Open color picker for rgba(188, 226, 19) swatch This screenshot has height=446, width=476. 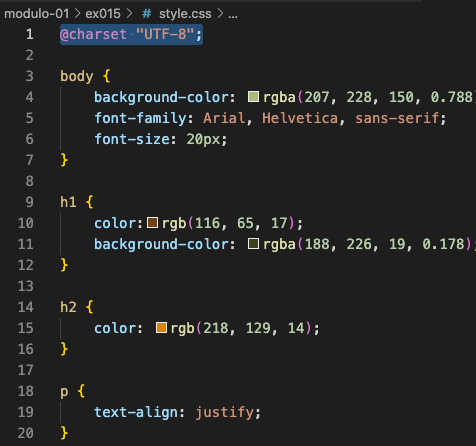[253, 244]
